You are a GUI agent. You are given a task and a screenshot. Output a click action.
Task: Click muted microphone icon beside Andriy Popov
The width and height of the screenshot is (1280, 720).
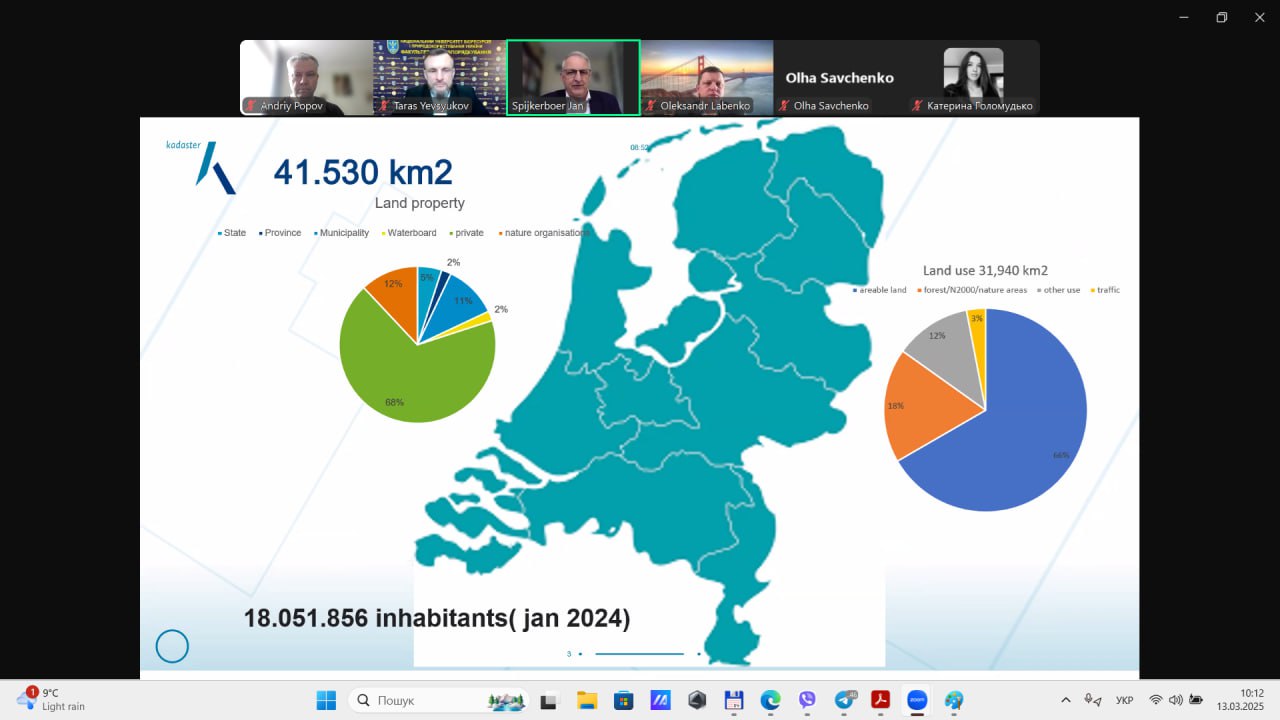250,106
